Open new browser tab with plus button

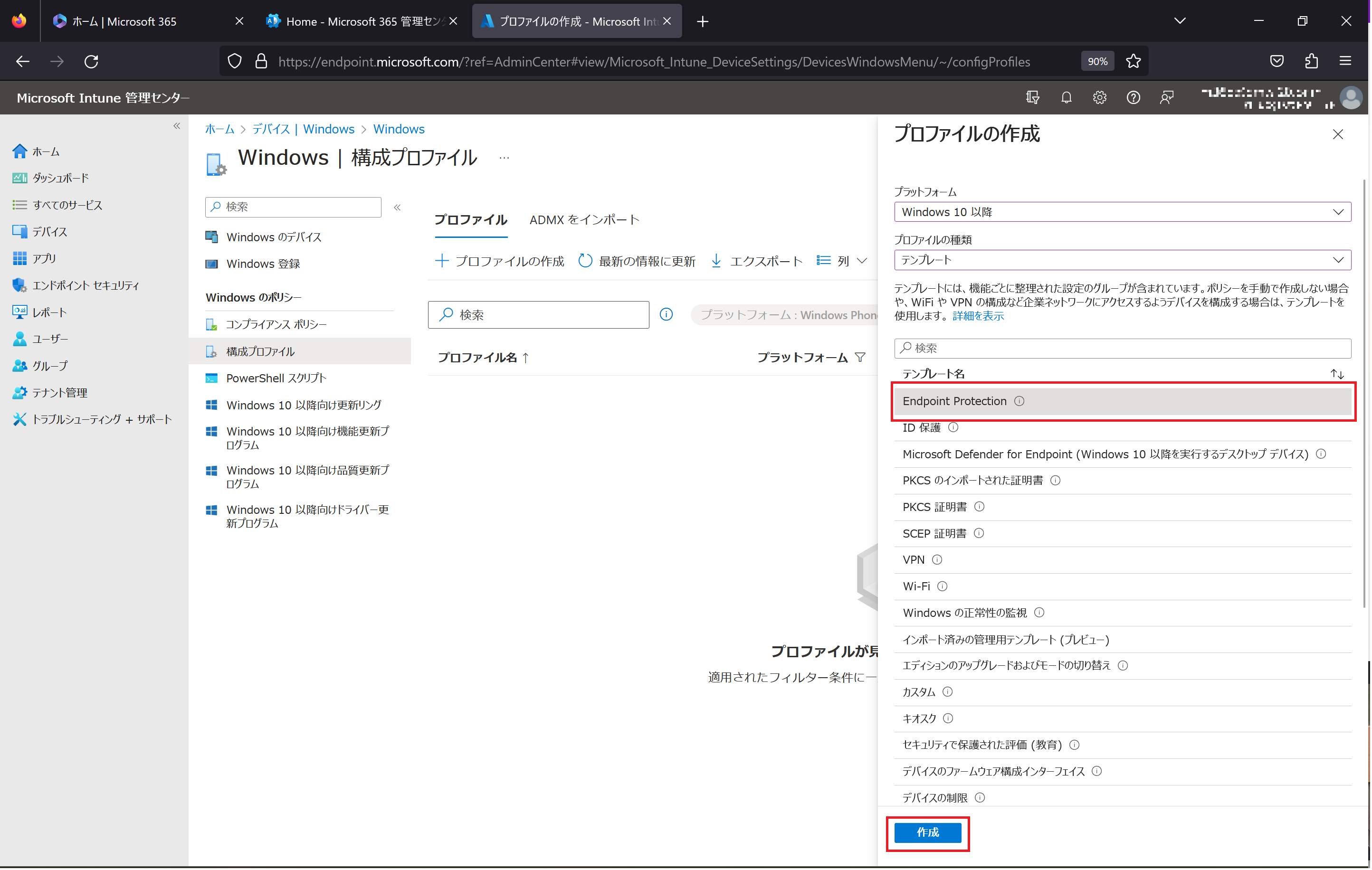(x=703, y=21)
